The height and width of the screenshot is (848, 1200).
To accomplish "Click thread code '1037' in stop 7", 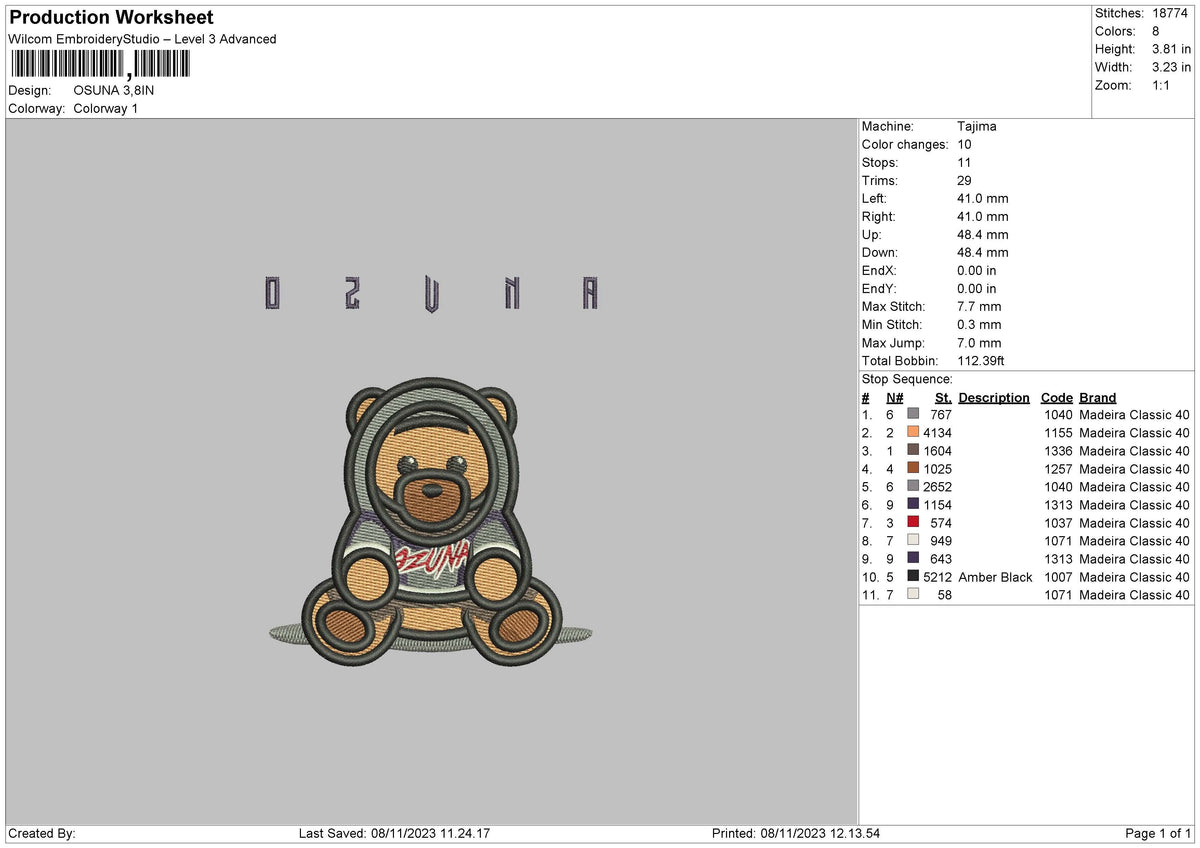I will click(1056, 522).
